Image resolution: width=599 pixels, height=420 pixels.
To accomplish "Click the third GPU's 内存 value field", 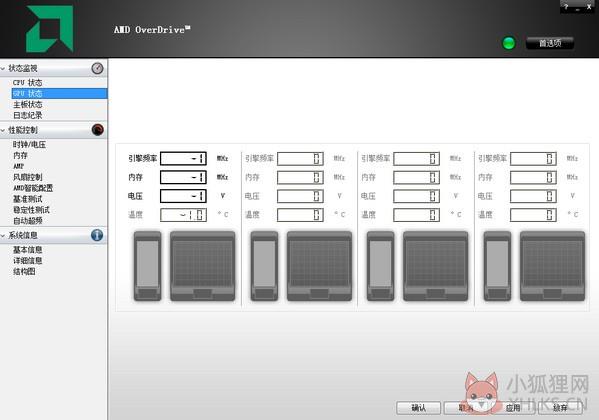I will [x=416, y=177].
